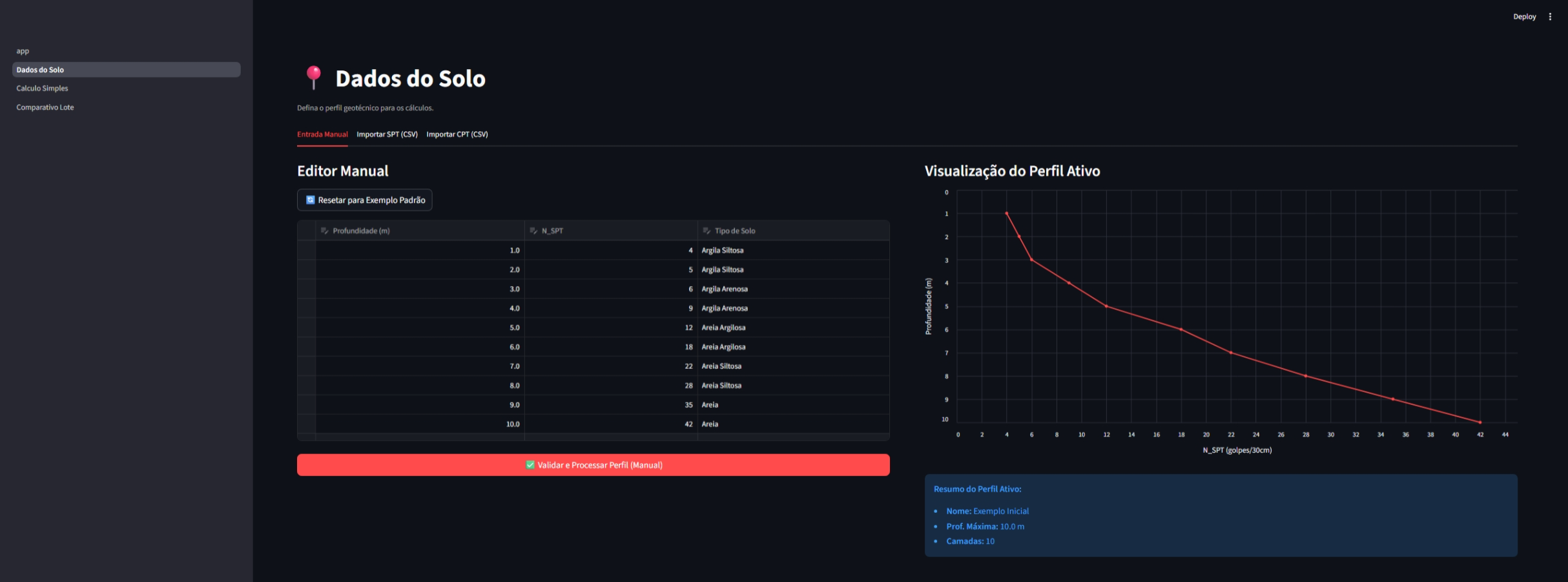Click chart data point at N_SPT 18
The image size is (1568, 582).
[x=1181, y=329]
